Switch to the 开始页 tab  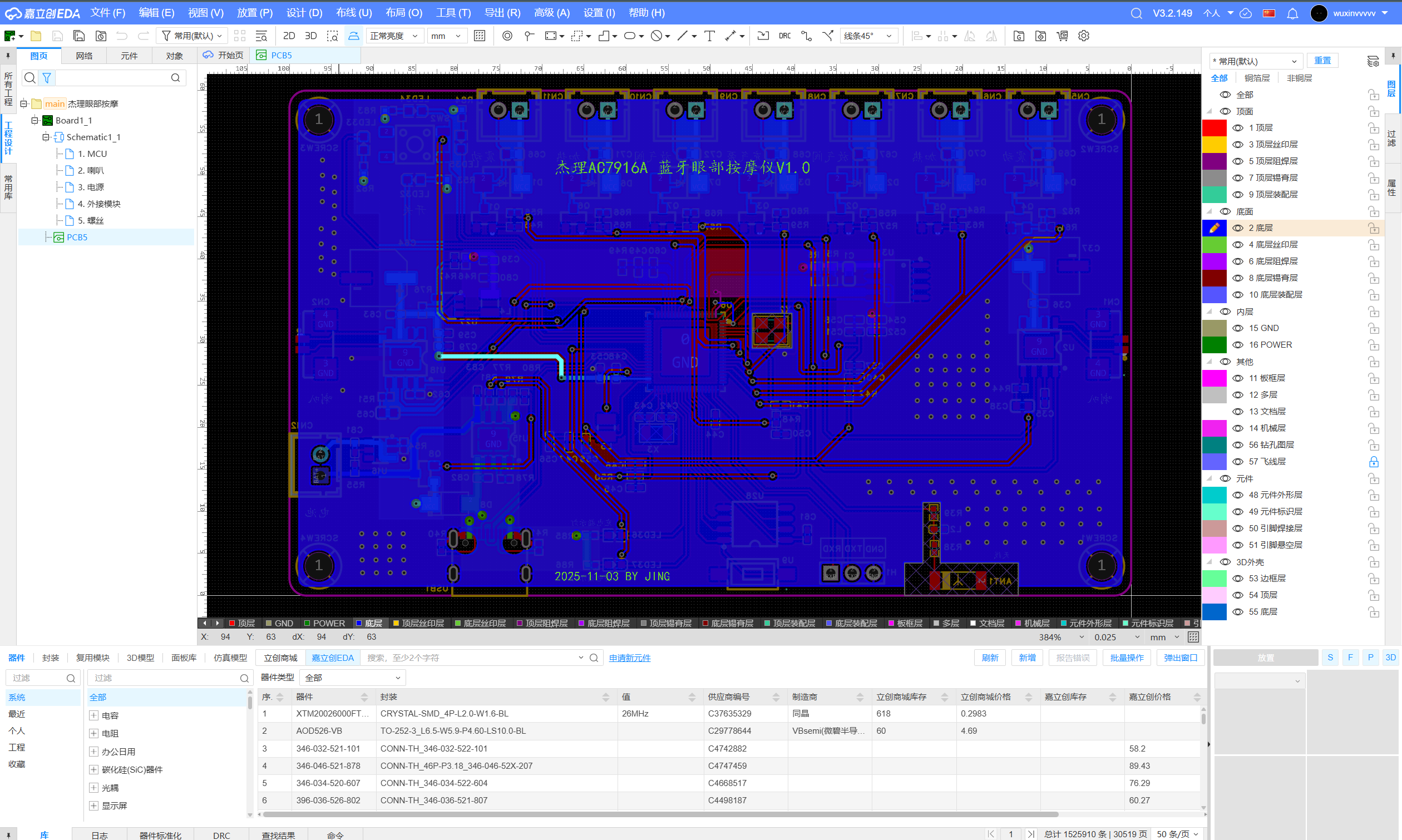point(224,55)
